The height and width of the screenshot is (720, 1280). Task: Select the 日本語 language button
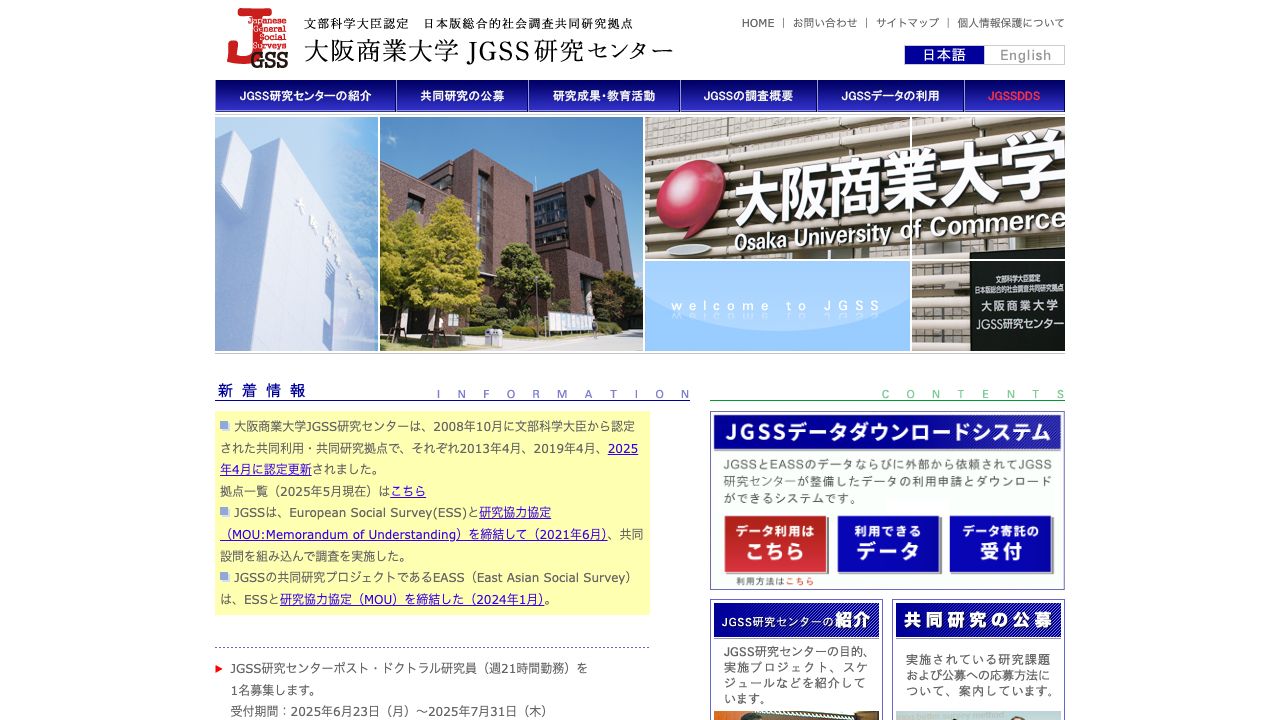(944, 55)
